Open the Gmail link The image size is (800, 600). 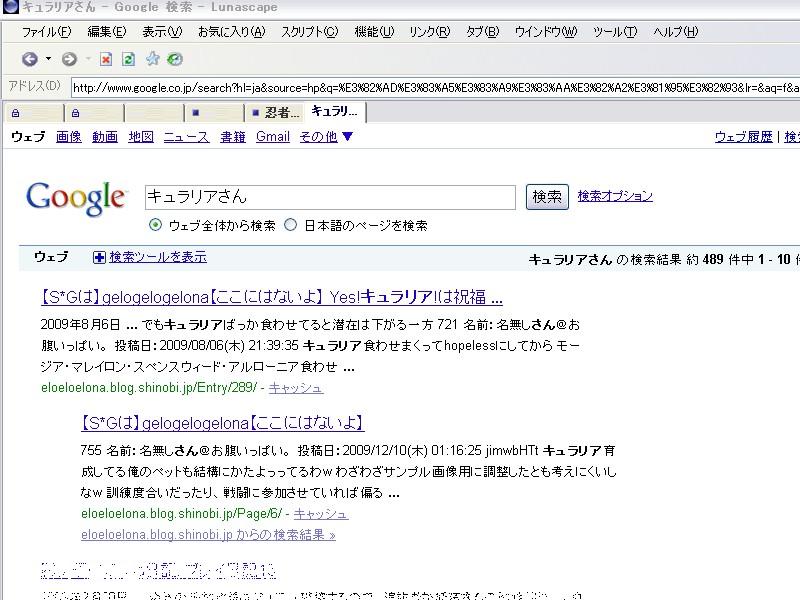[x=273, y=137]
